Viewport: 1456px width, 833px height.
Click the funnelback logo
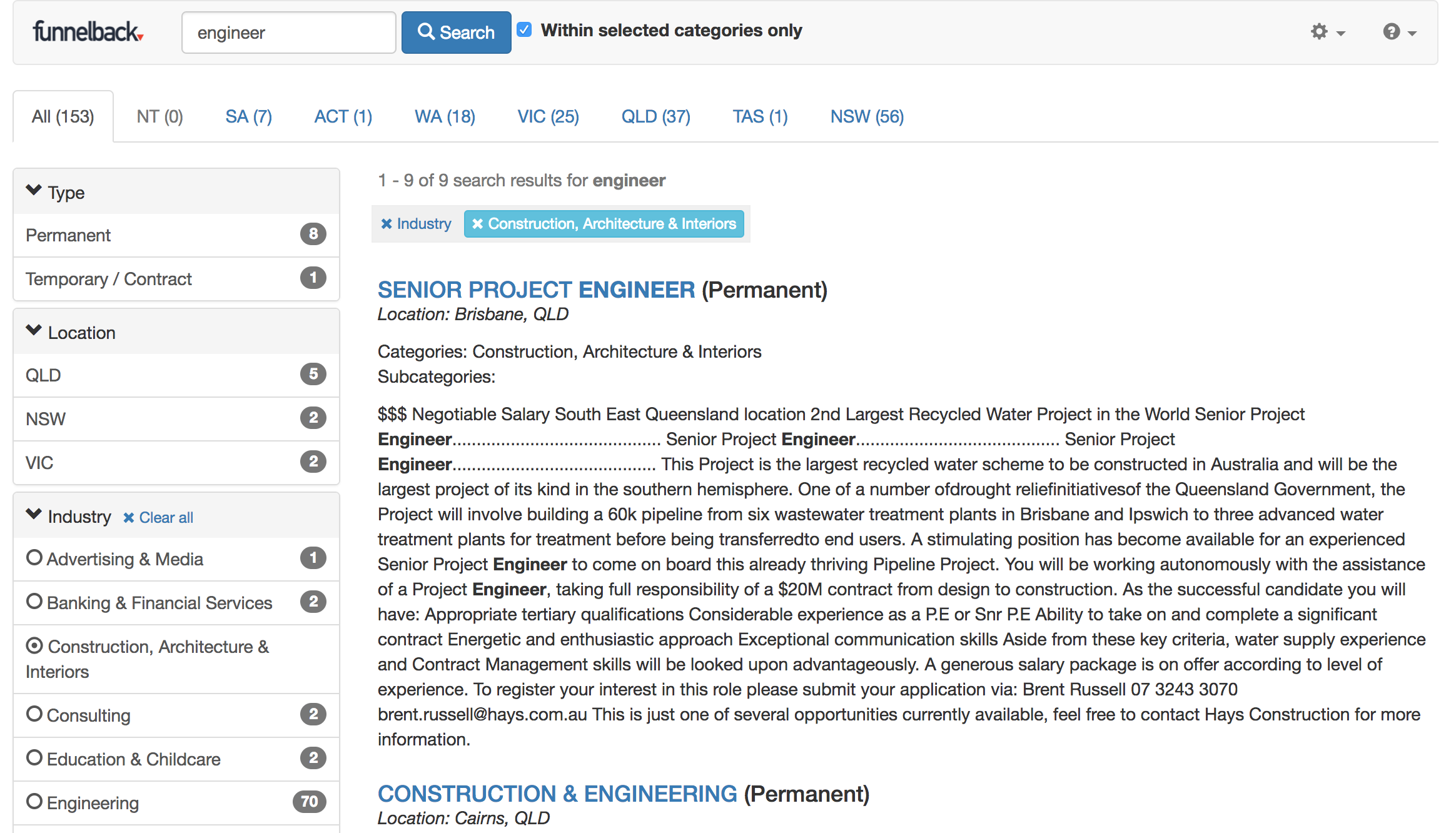[x=88, y=32]
